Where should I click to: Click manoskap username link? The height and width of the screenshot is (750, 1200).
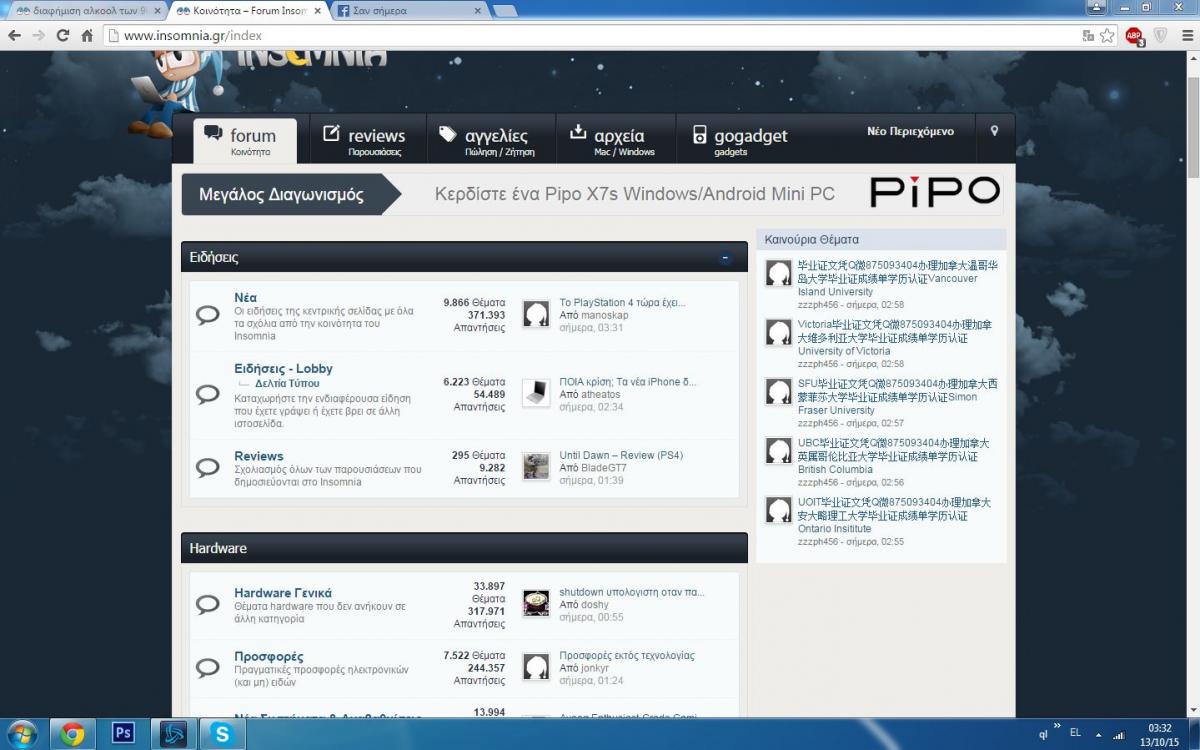[605, 315]
